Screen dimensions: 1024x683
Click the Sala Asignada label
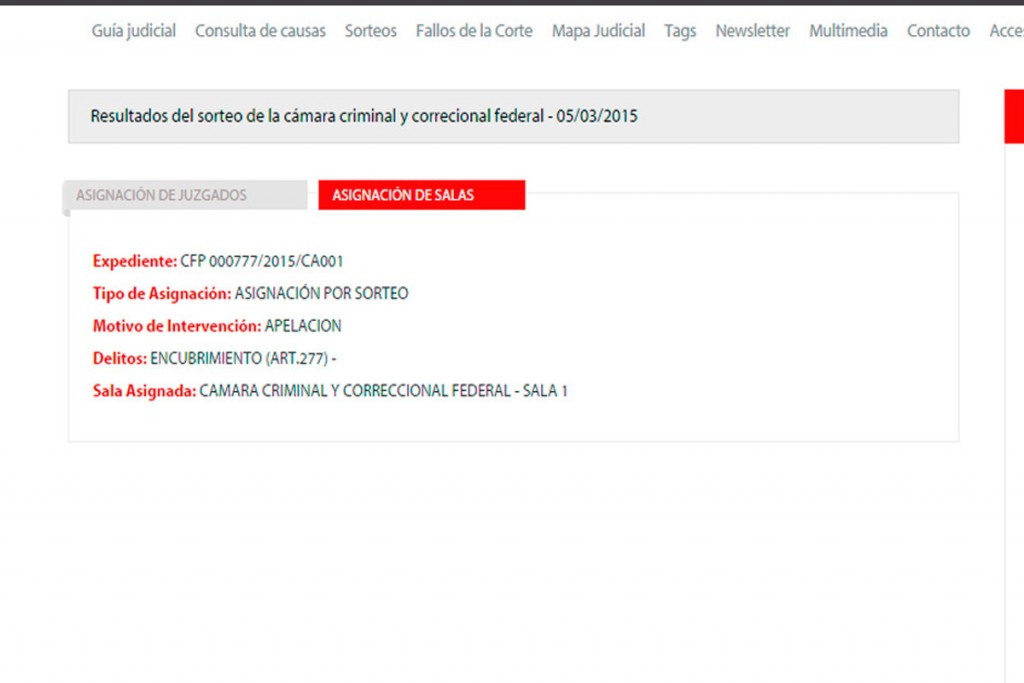144,390
